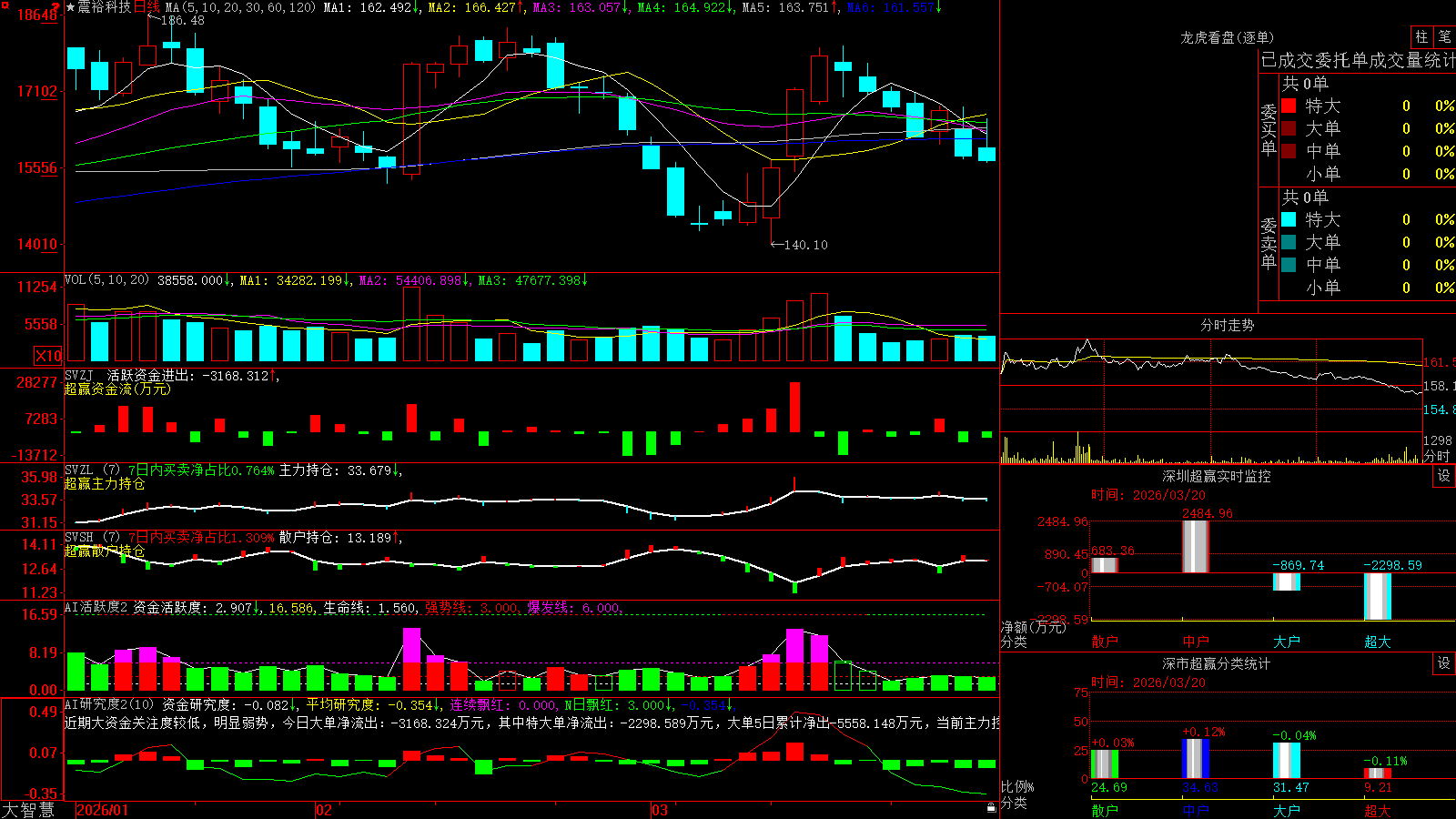Screen dimensions: 1456x819
Task: Click the stock name 震裕科技
Action: click(105, 7)
